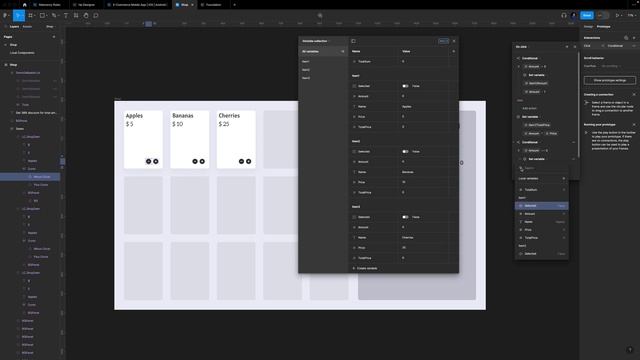Click the headphones audio icon

pyautogui.click(x=564, y=16)
